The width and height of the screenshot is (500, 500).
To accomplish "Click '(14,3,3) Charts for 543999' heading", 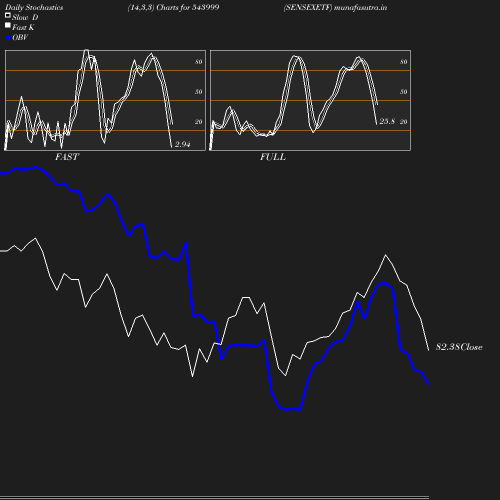I will [173, 7].
